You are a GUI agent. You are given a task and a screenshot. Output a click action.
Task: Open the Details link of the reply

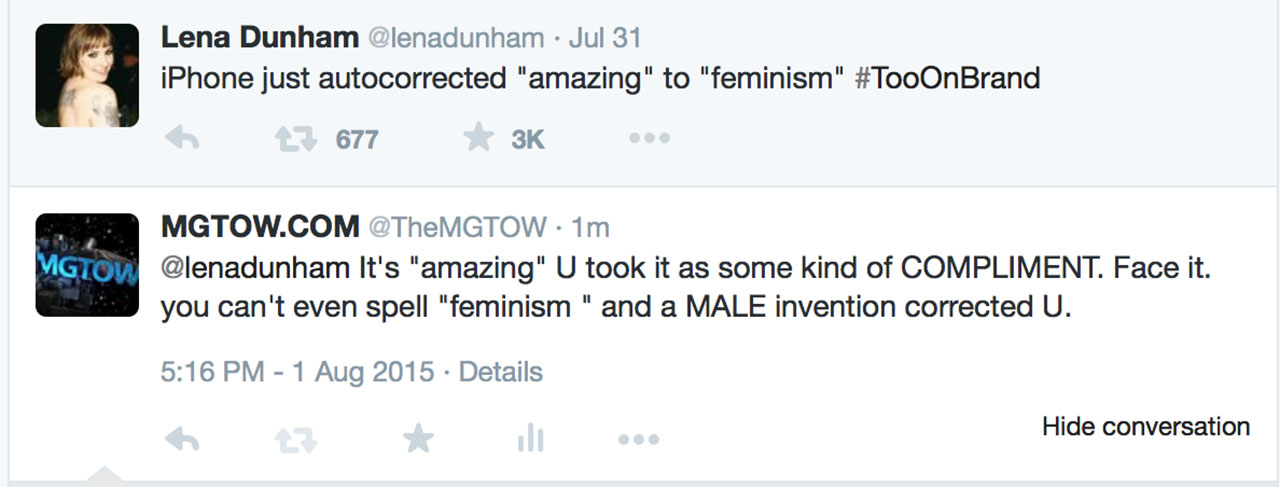pyautogui.click(x=500, y=373)
